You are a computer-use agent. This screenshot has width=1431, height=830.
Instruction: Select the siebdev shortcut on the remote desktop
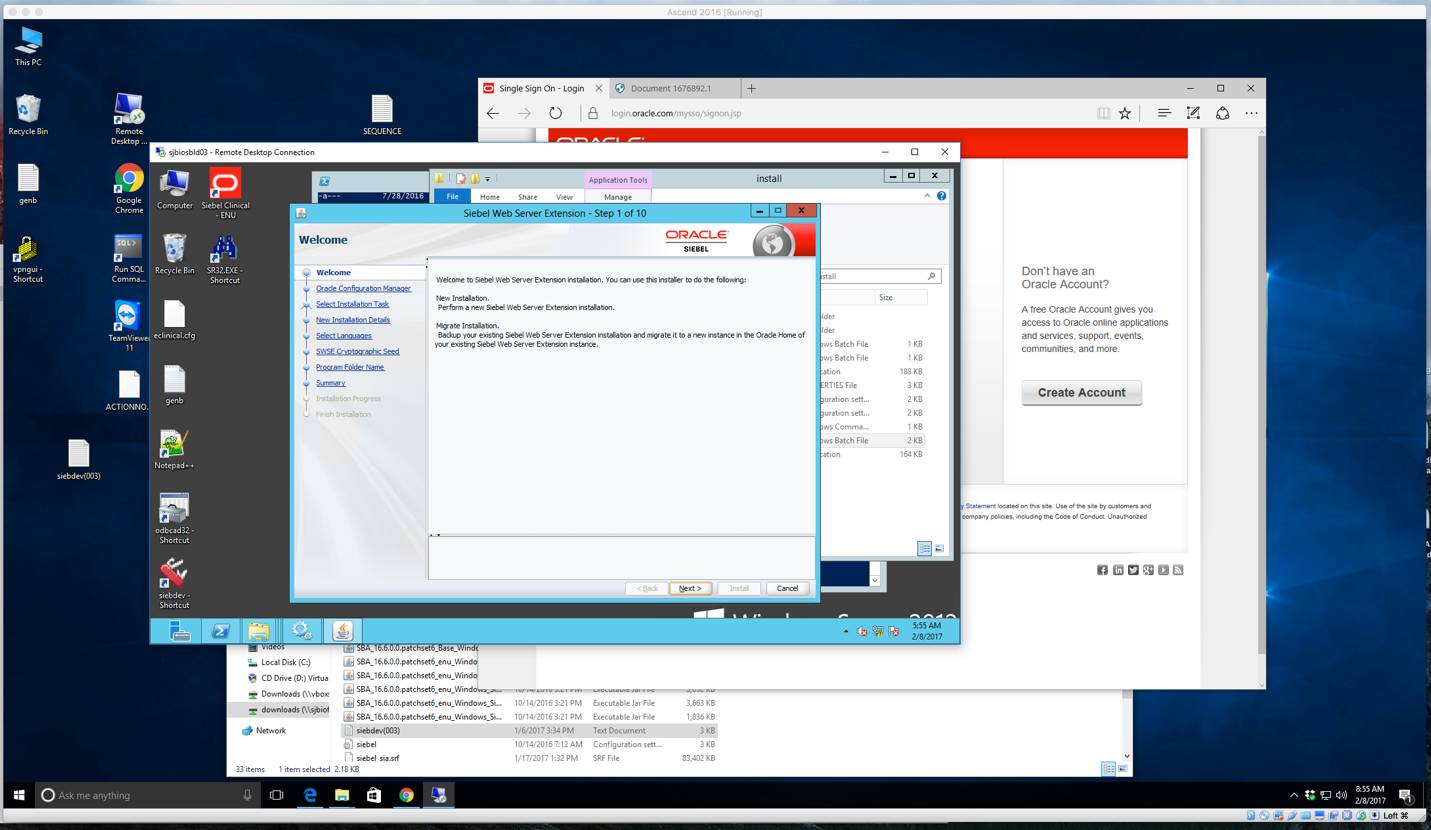pyautogui.click(x=174, y=584)
